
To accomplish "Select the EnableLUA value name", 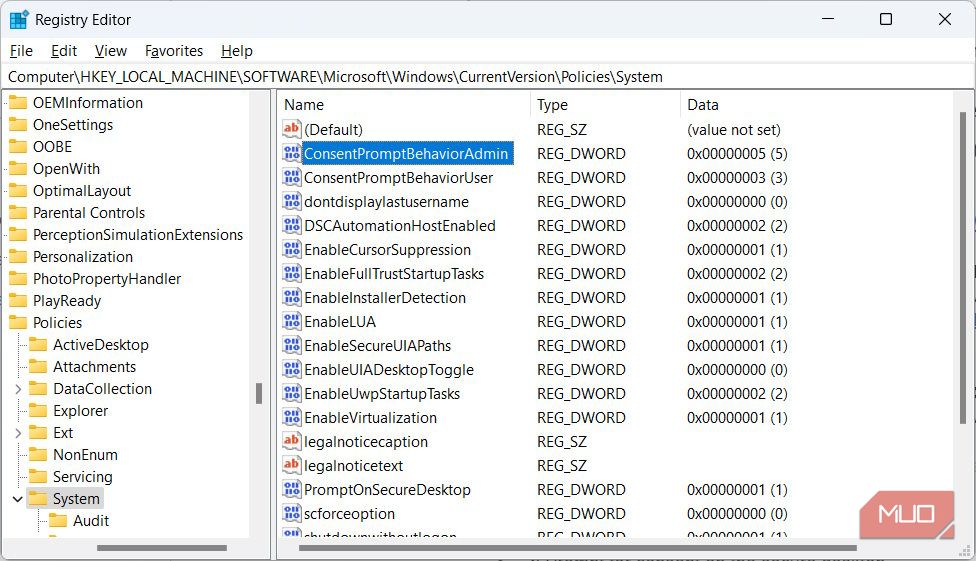I will [340, 321].
